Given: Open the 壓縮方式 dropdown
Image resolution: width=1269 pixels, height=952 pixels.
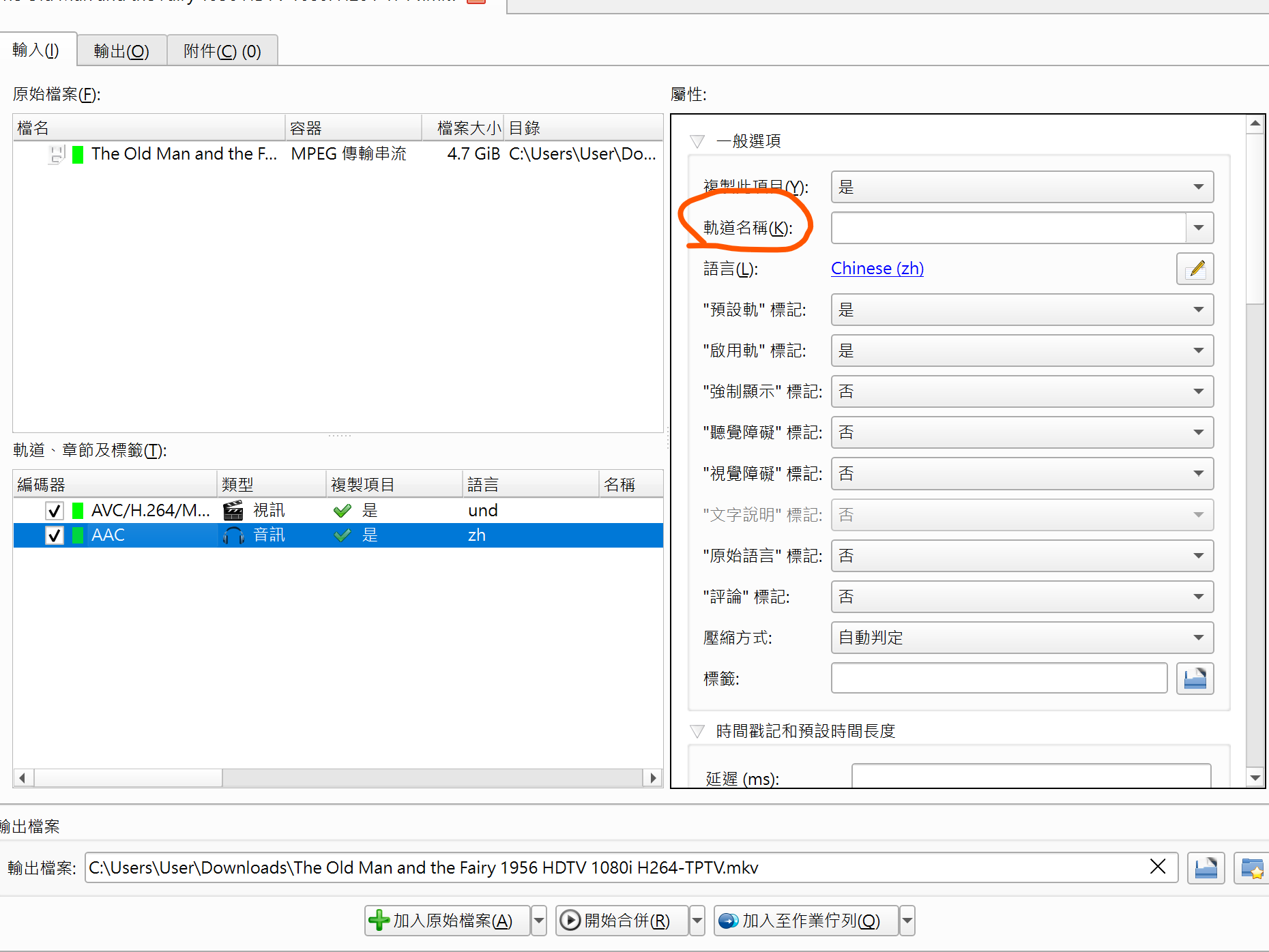Looking at the screenshot, I should [1199, 638].
